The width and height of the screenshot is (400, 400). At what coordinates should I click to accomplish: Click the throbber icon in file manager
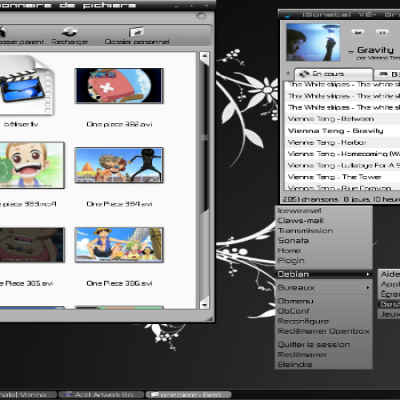click(201, 15)
